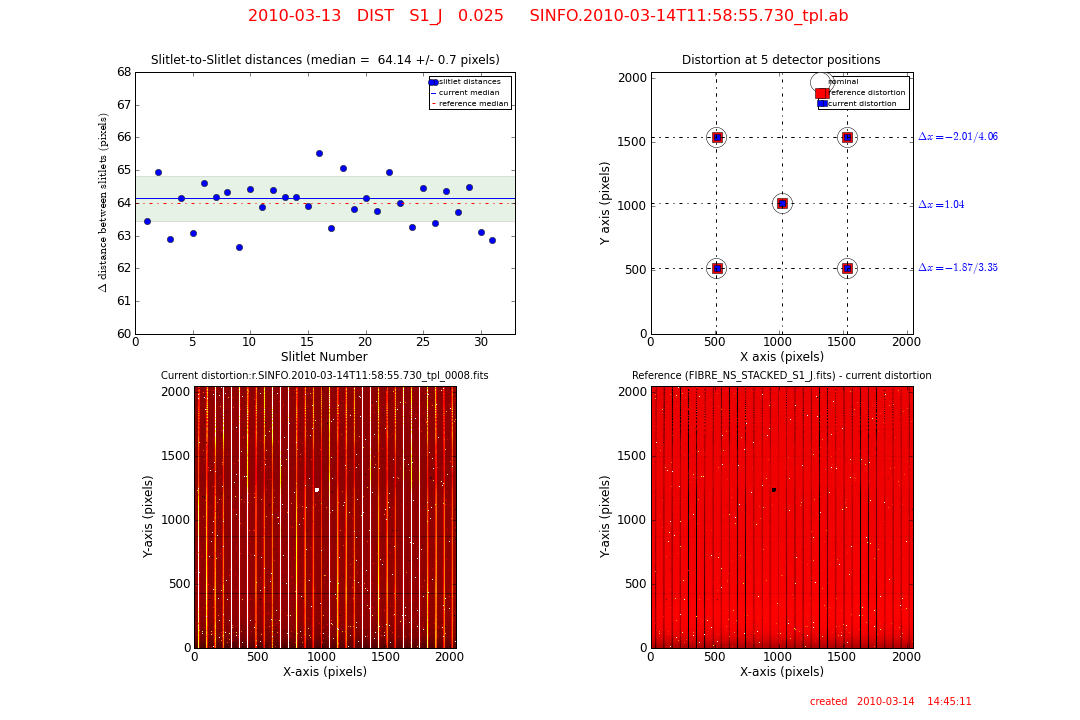
Task: Select the 'reference median' legend entry
Action: (x=474, y=103)
